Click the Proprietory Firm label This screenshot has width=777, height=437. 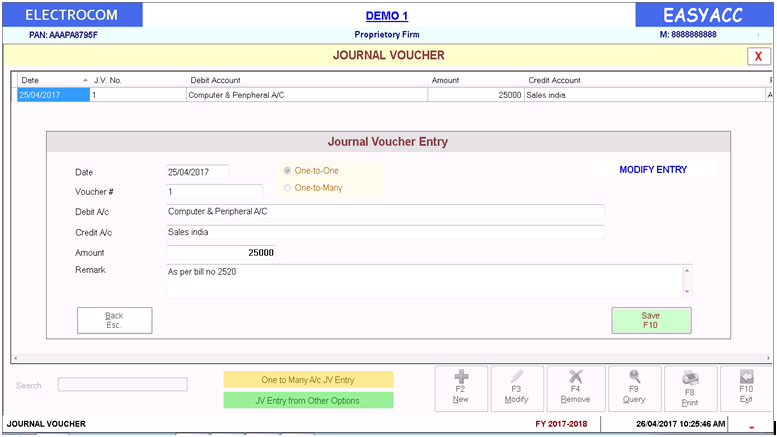pyautogui.click(x=387, y=35)
